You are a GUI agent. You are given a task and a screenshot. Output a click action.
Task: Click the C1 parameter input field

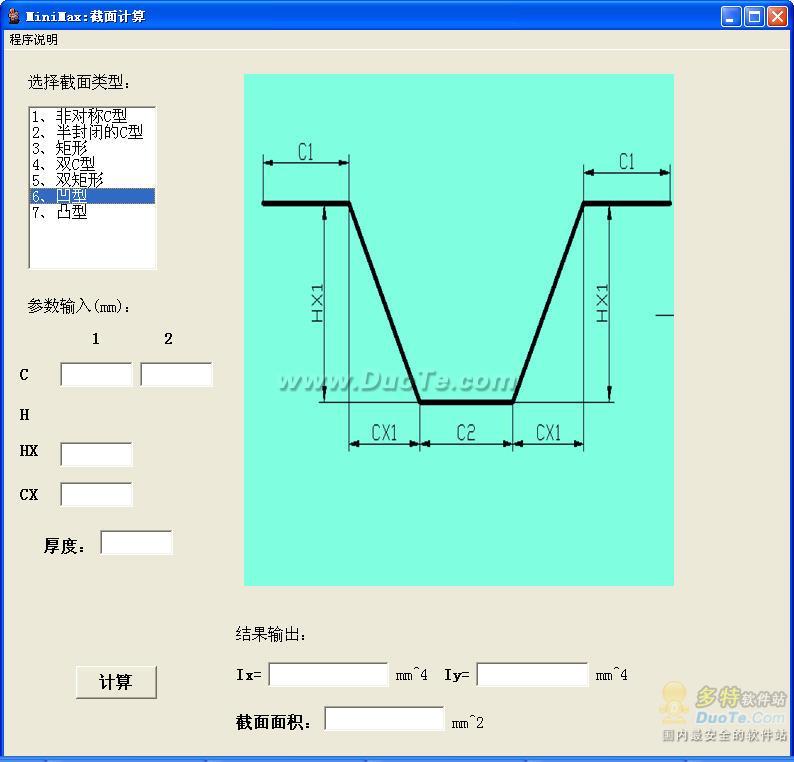click(96, 375)
